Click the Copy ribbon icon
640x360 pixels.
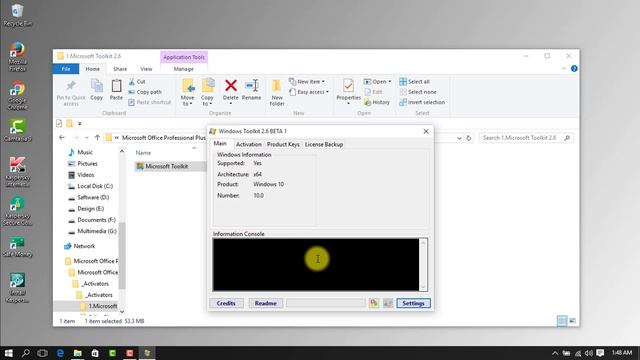pos(97,89)
